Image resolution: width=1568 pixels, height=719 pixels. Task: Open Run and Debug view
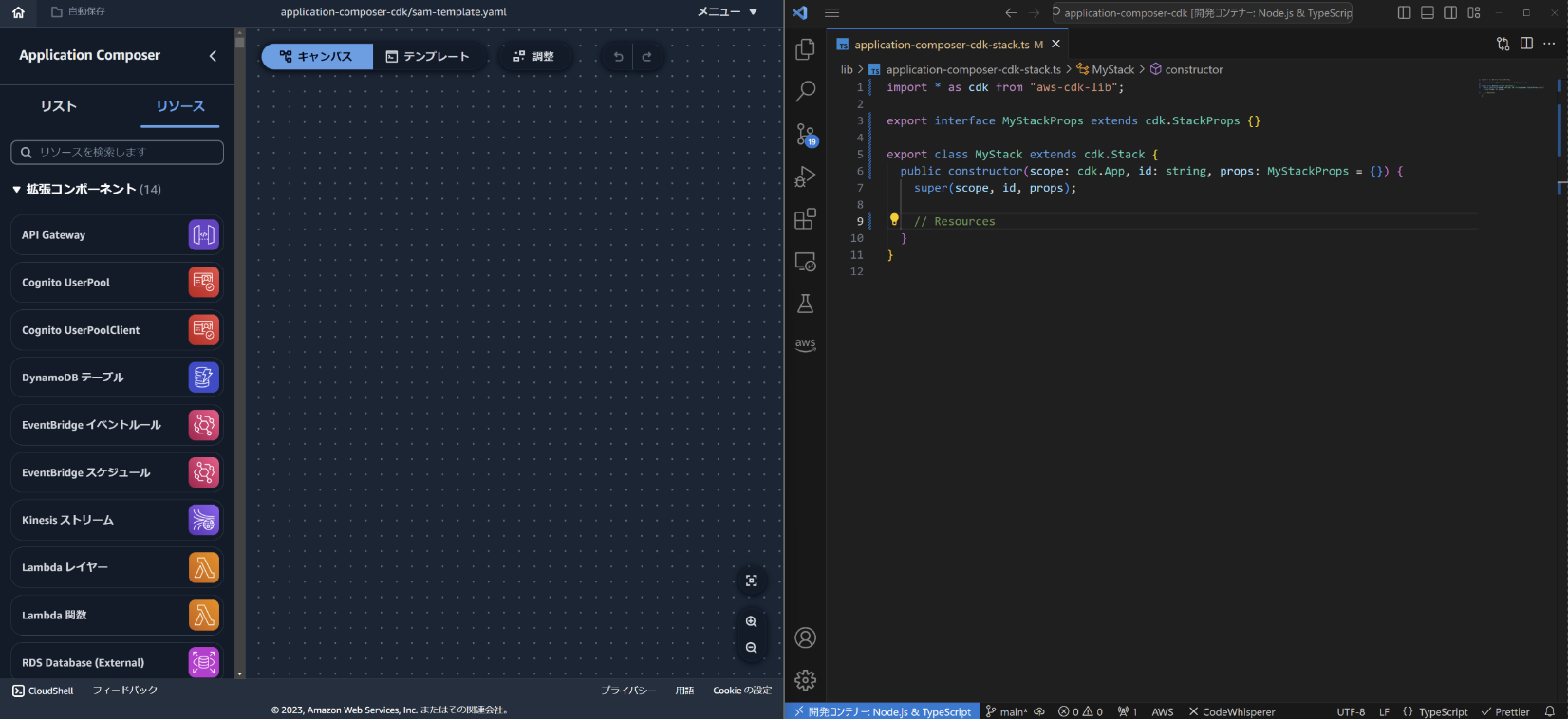coord(805,176)
